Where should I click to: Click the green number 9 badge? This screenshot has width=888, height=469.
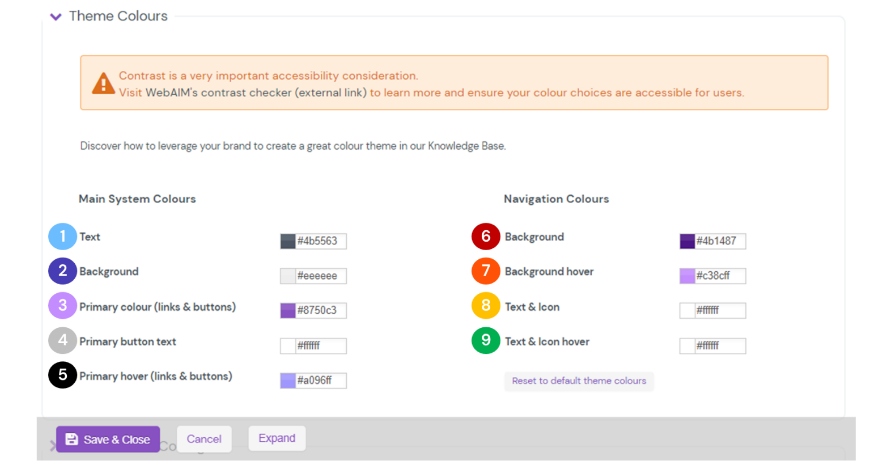tap(486, 341)
